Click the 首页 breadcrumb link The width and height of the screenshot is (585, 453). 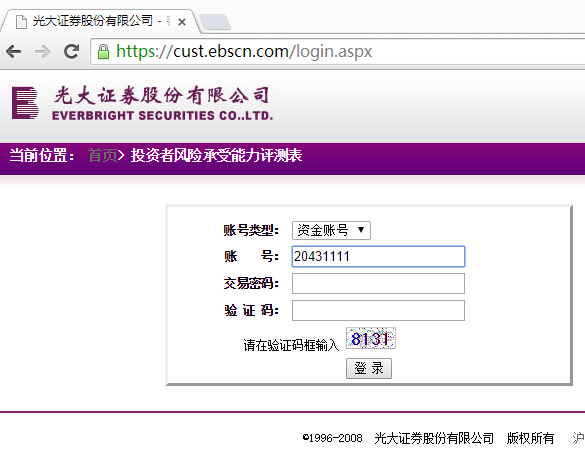click(102, 155)
